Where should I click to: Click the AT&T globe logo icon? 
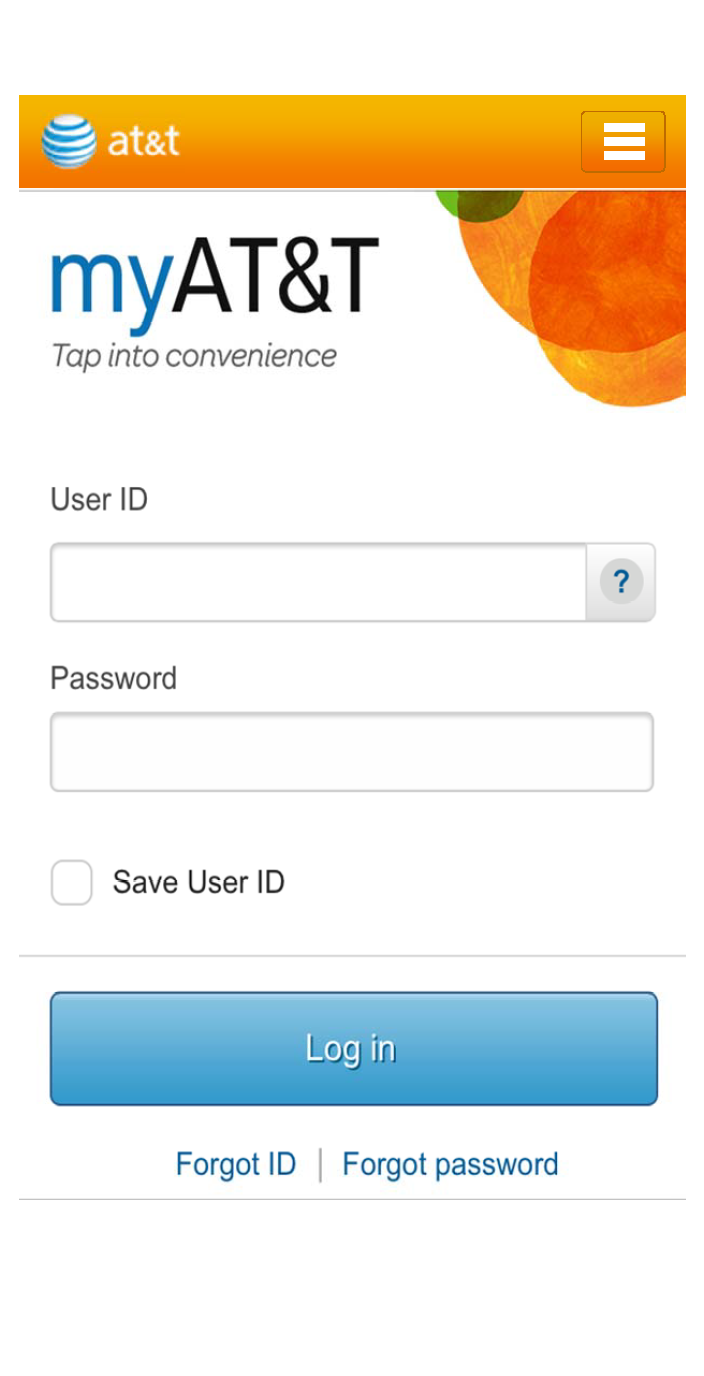[x=69, y=142]
